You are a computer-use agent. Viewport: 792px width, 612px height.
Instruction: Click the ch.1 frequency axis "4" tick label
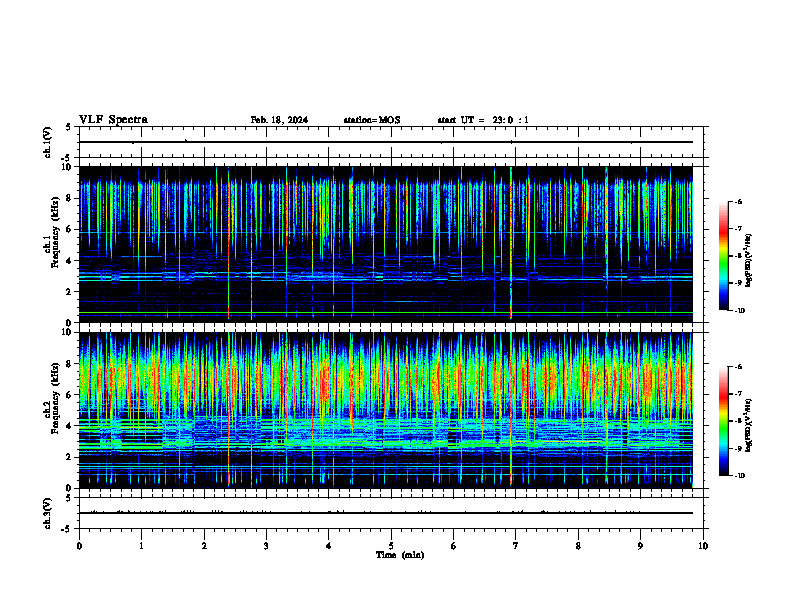click(x=69, y=261)
